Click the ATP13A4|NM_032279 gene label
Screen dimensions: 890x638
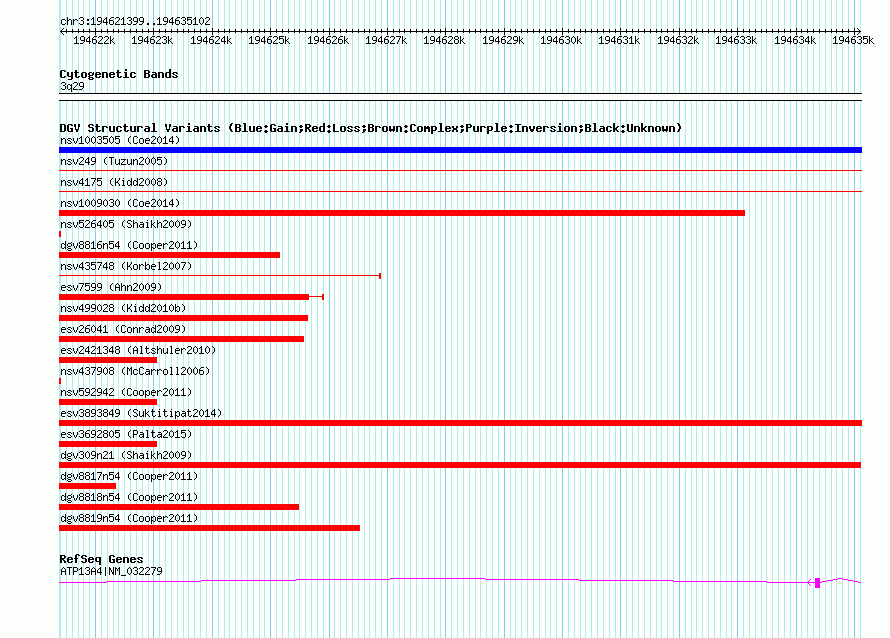coord(111,571)
